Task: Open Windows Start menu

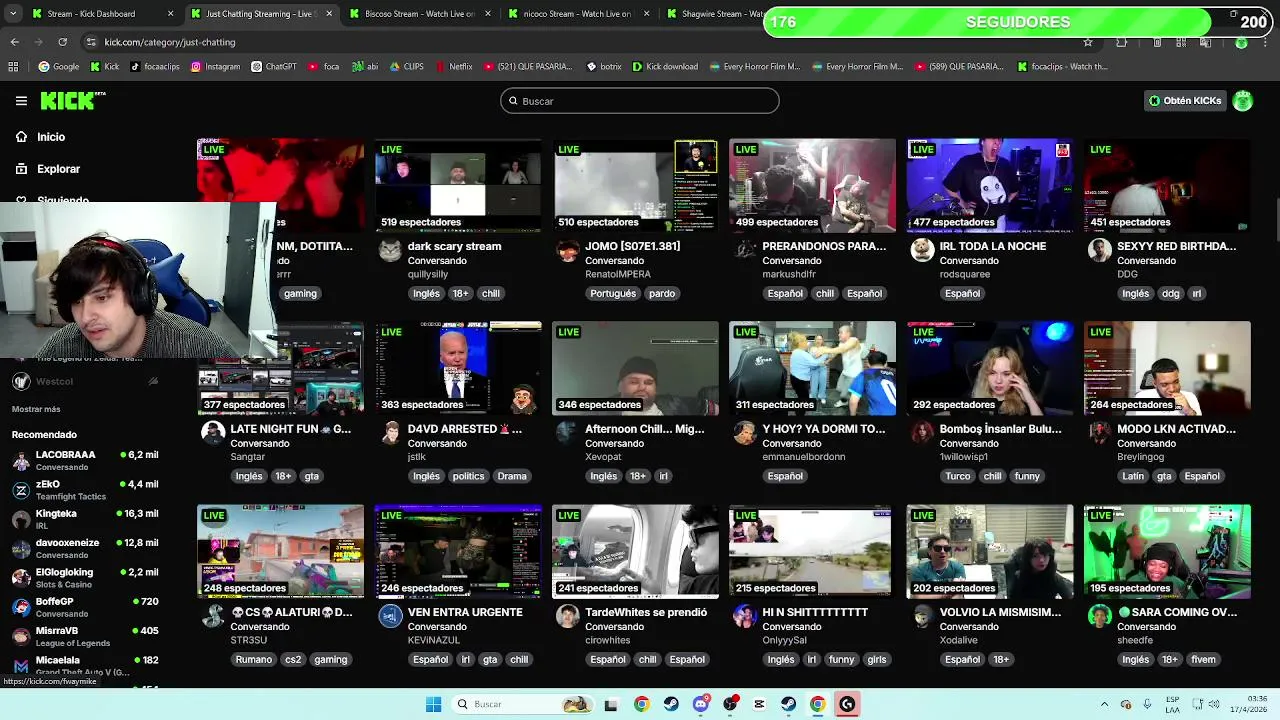Action: click(x=433, y=704)
